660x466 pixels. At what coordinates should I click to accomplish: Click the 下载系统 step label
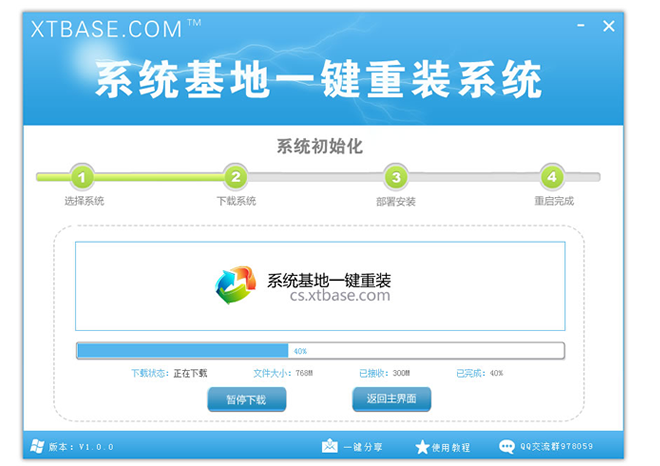(236, 201)
